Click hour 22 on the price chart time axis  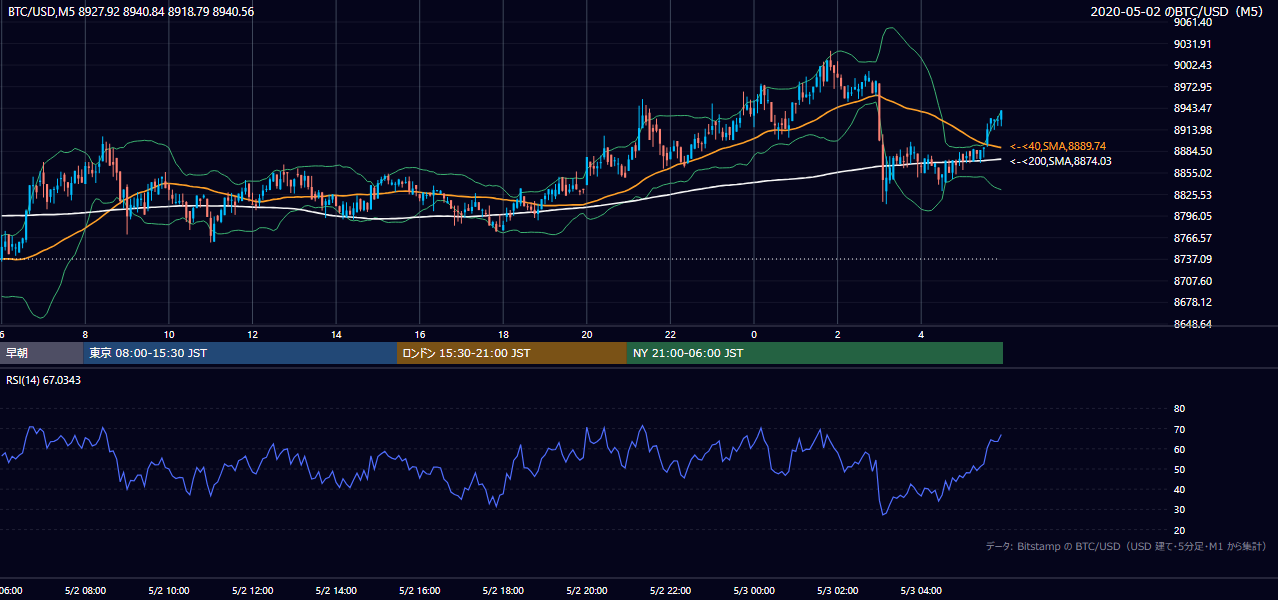coord(671,334)
